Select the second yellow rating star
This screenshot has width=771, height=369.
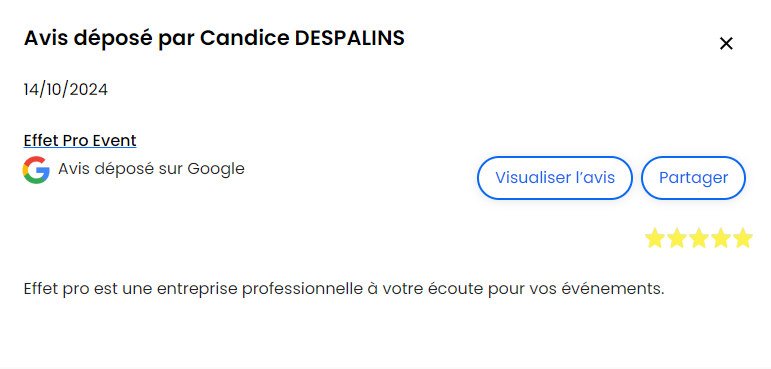pyautogui.click(x=677, y=238)
